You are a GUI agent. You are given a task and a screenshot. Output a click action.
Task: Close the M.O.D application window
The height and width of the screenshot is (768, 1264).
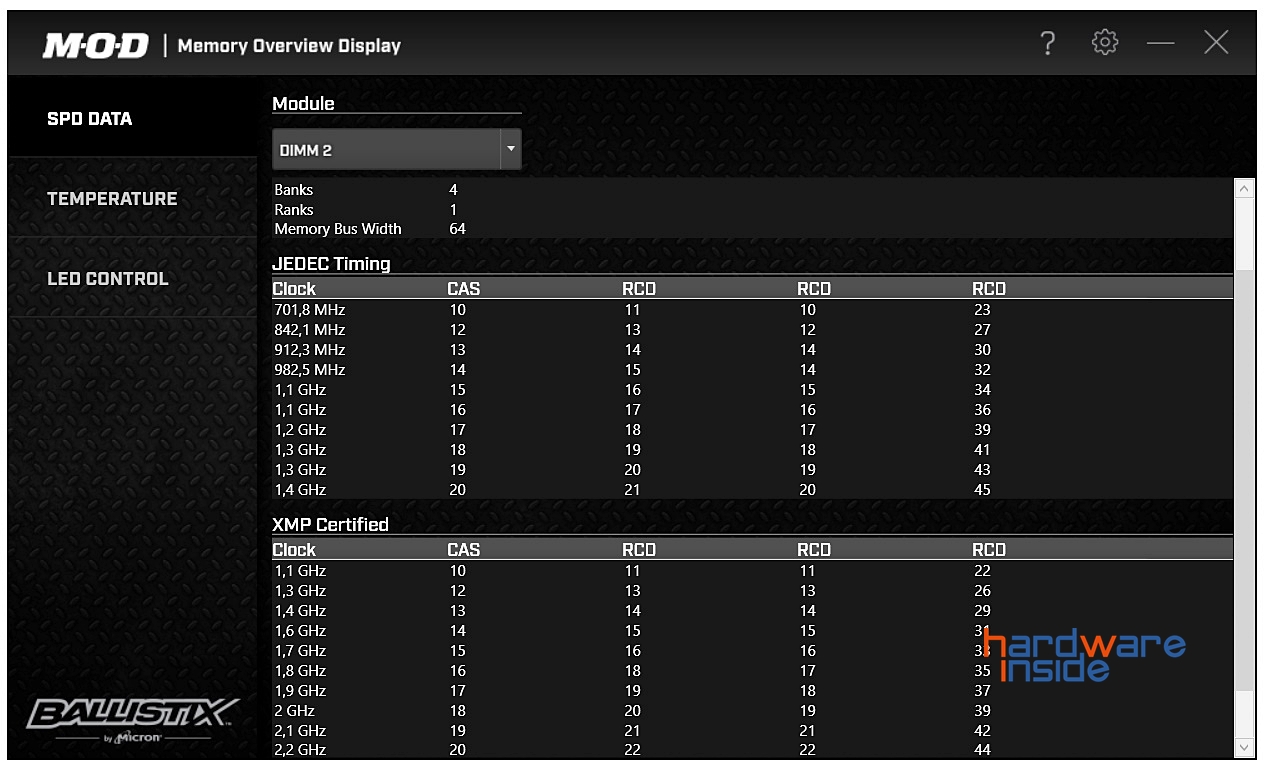coord(1216,43)
